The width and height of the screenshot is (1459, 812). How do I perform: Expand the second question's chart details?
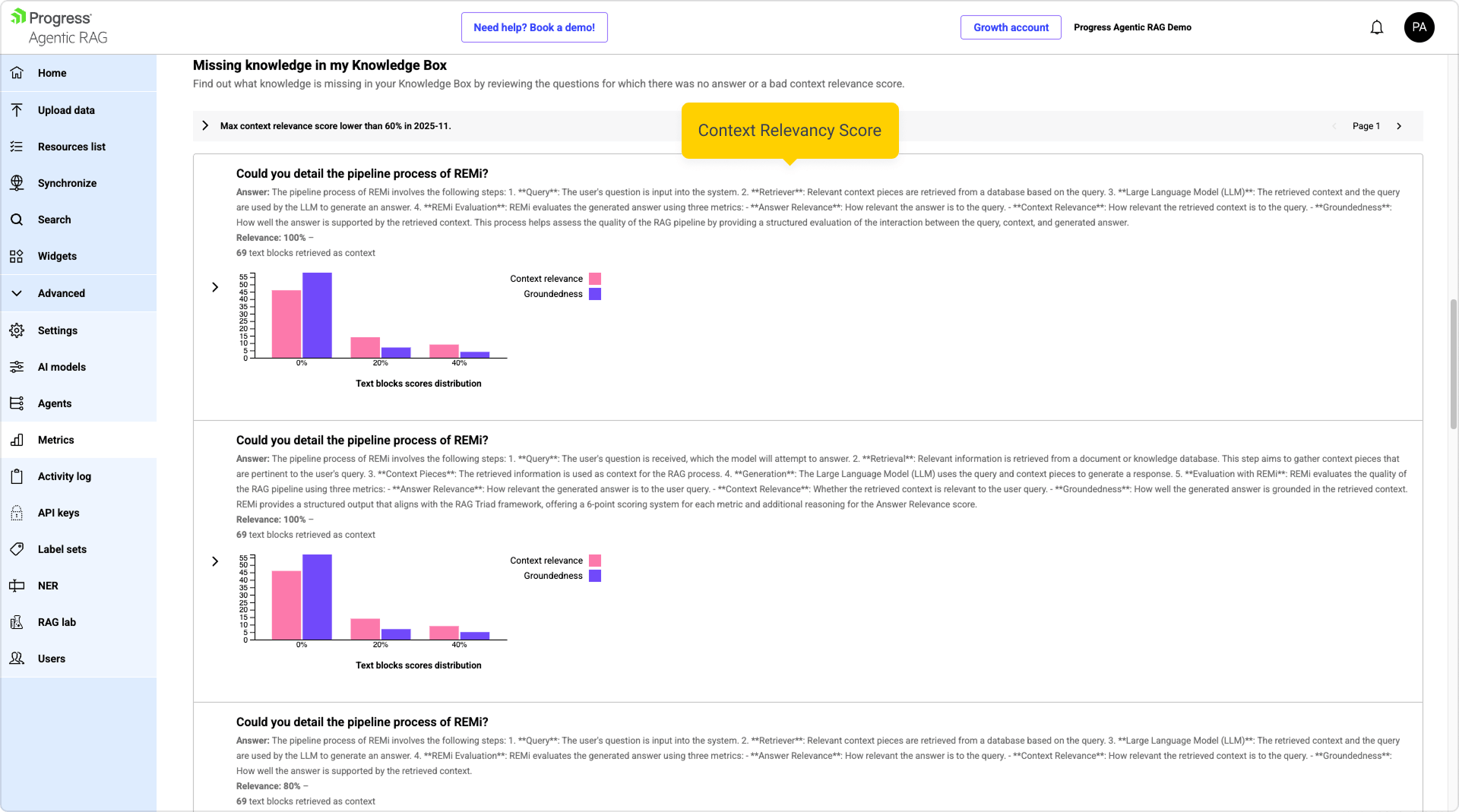(x=215, y=561)
